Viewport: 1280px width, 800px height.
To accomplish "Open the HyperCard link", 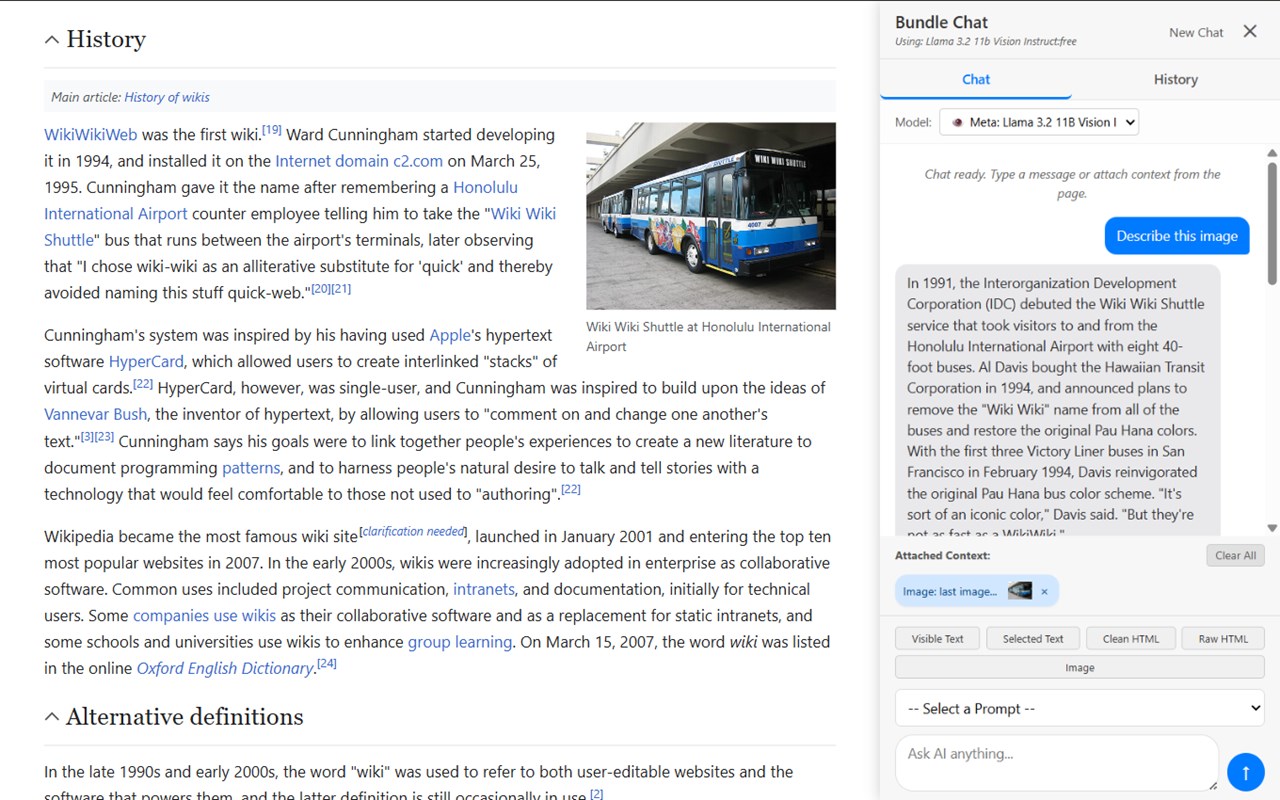I will 146,361.
